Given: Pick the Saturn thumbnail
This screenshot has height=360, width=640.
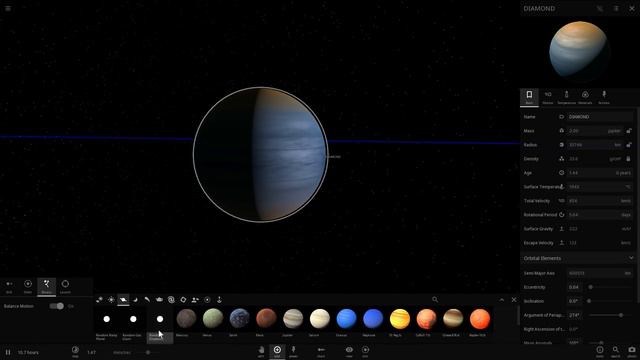Looking at the screenshot, I should (320, 319).
